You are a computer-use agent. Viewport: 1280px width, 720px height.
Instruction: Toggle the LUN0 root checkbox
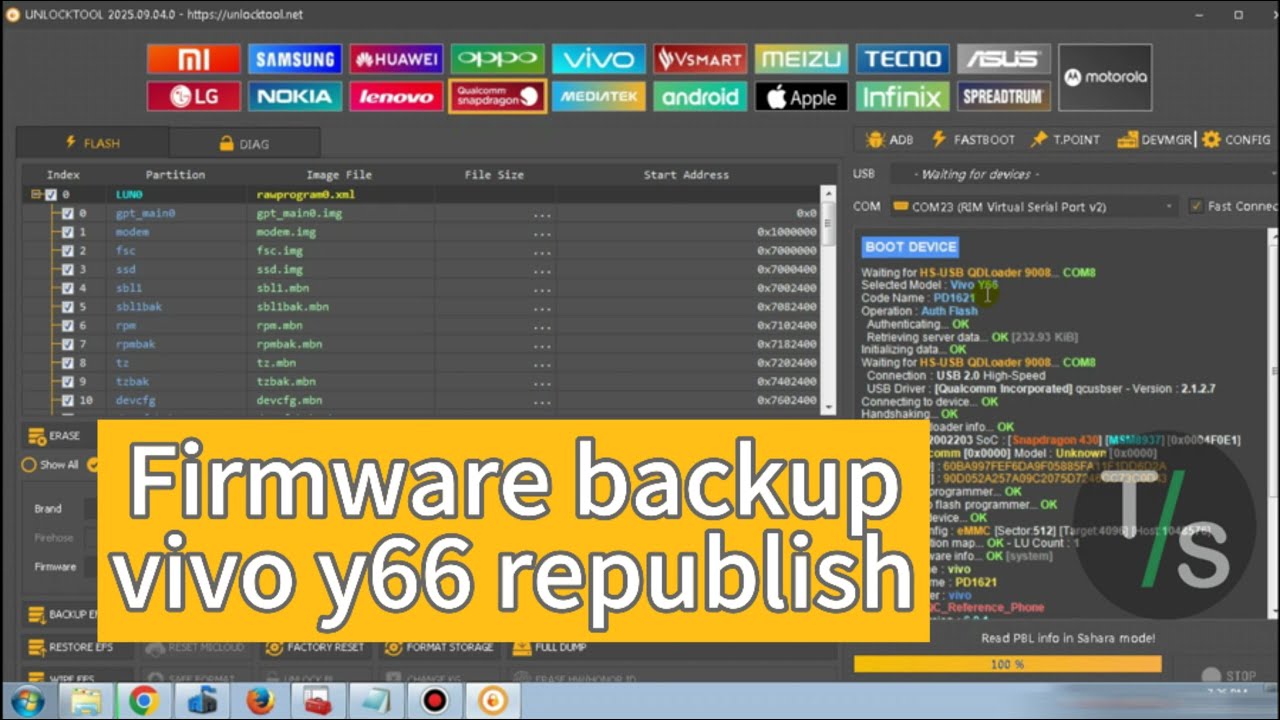(51, 195)
